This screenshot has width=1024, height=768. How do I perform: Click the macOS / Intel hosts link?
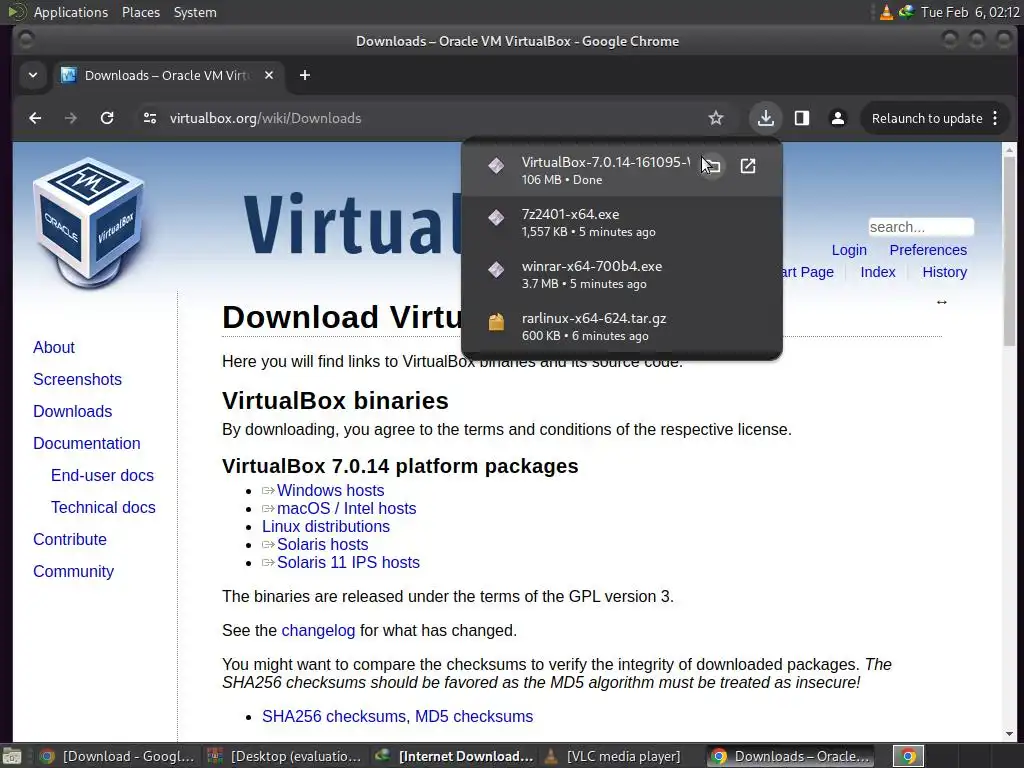point(346,509)
